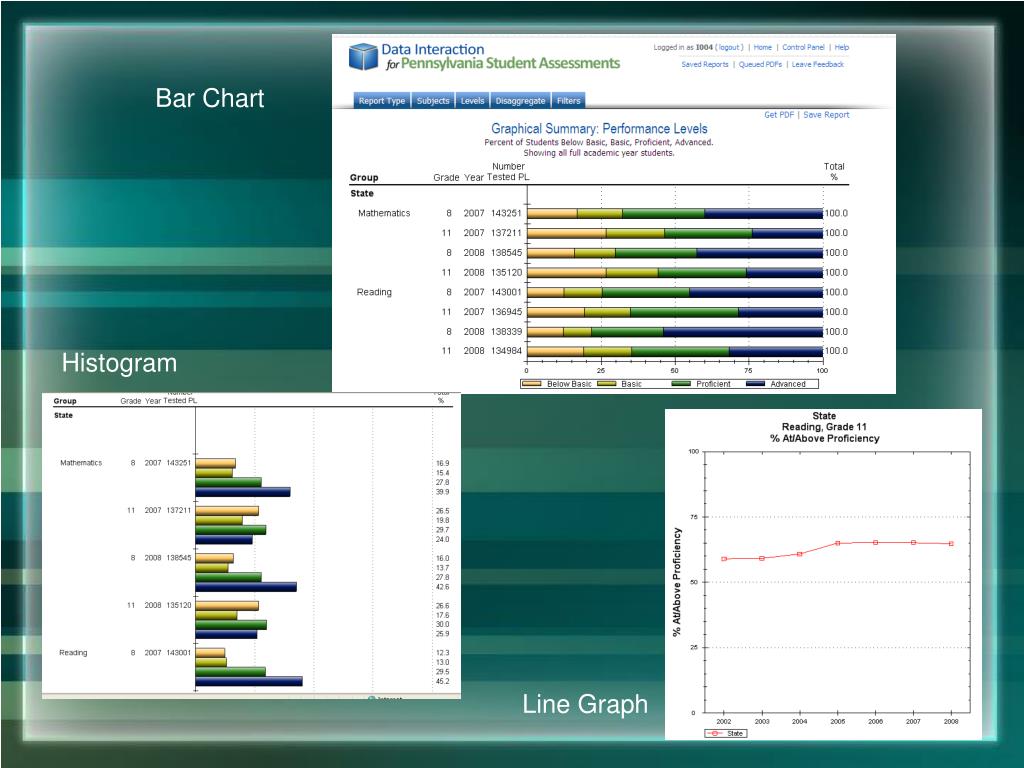Click '2004' on the line graph x-axis
Viewport: 1024px width, 768px height.
[799, 722]
